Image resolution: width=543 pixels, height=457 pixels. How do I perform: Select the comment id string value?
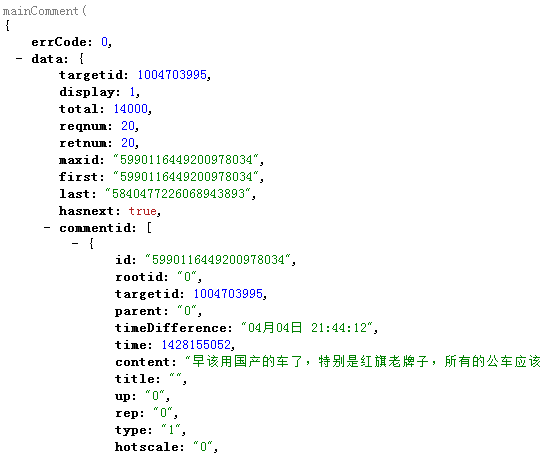coord(218,260)
